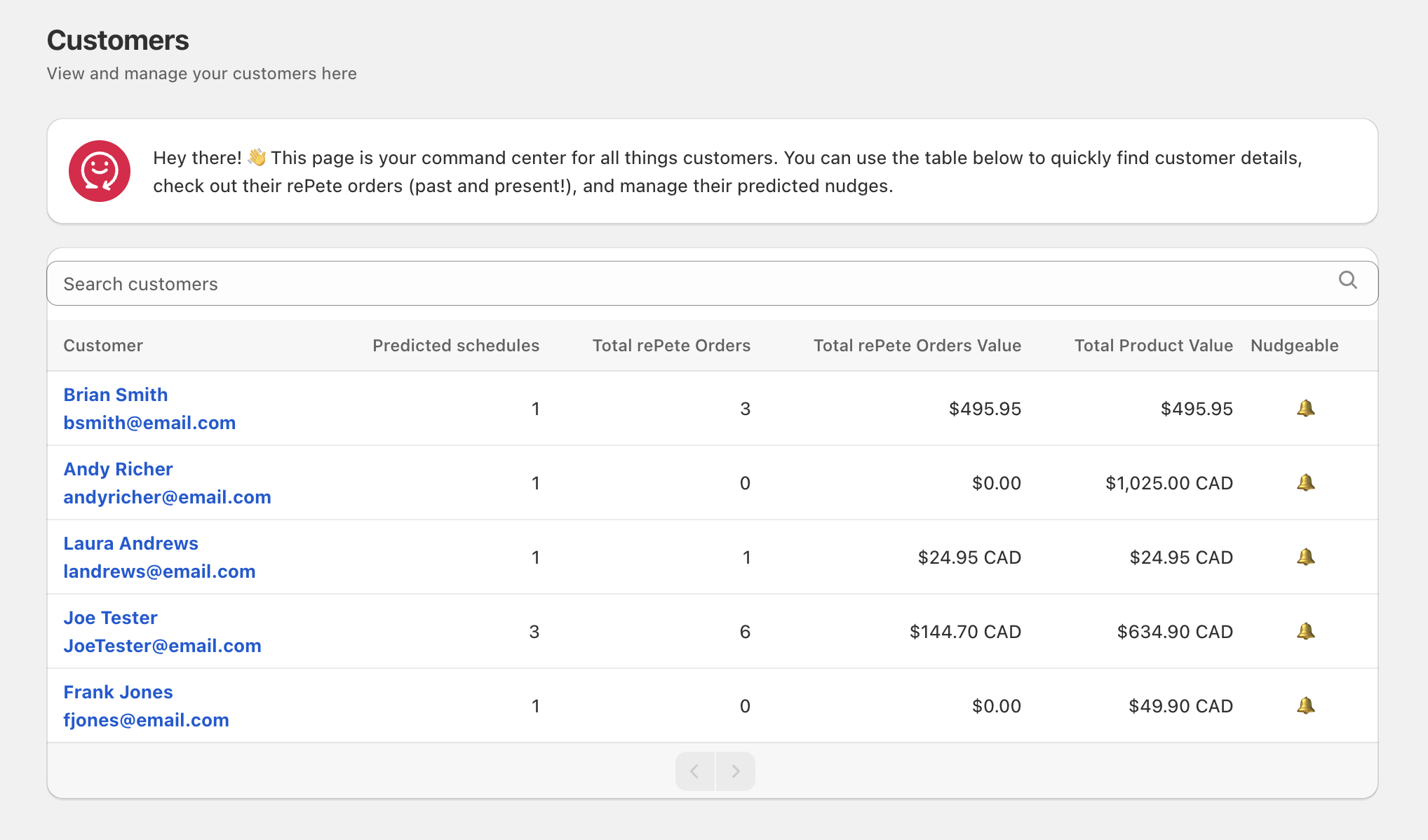Open Andy Richer customer link
The height and width of the screenshot is (840, 1428).
pos(118,469)
